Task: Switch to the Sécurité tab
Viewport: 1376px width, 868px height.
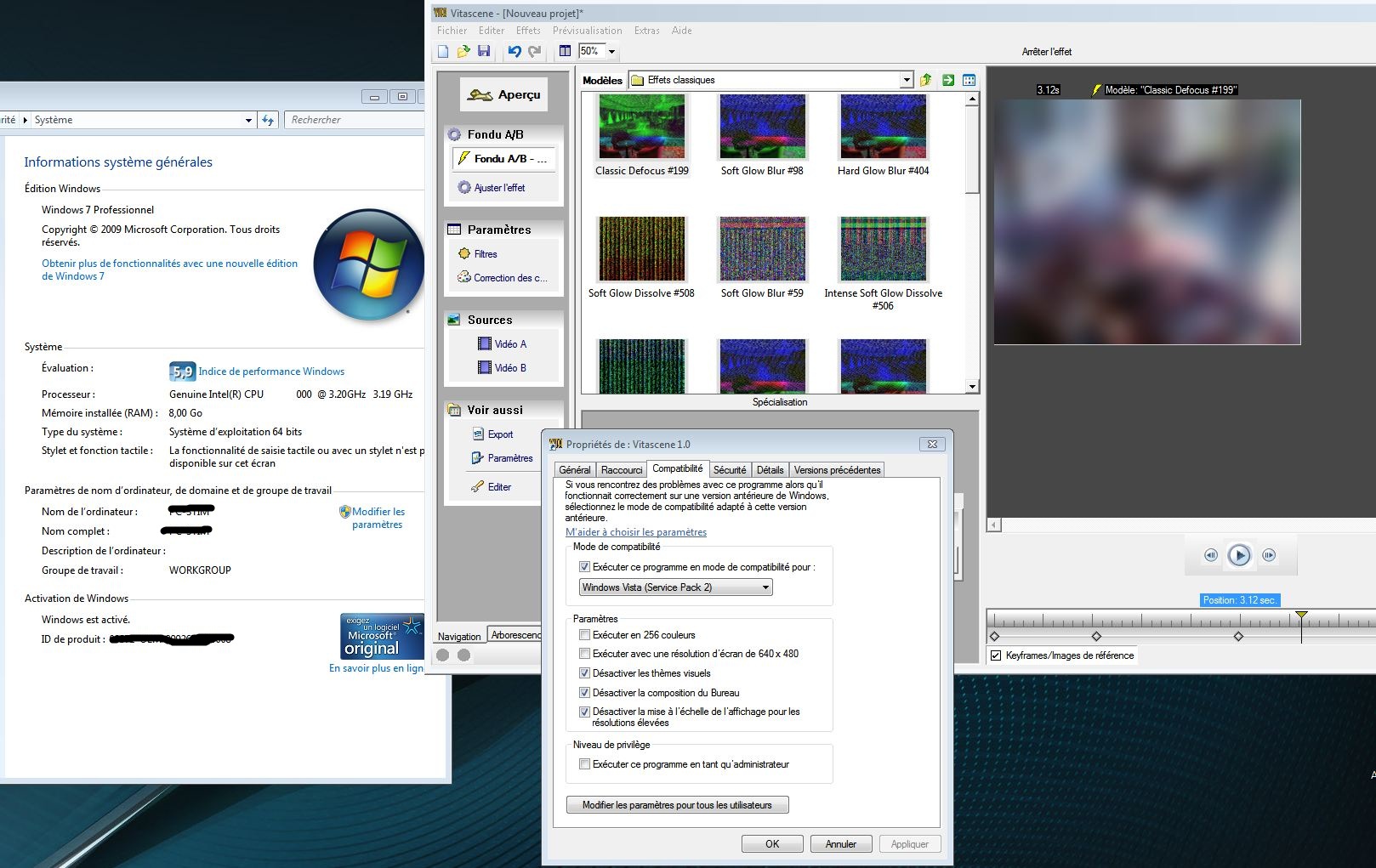Action: coord(730,470)
